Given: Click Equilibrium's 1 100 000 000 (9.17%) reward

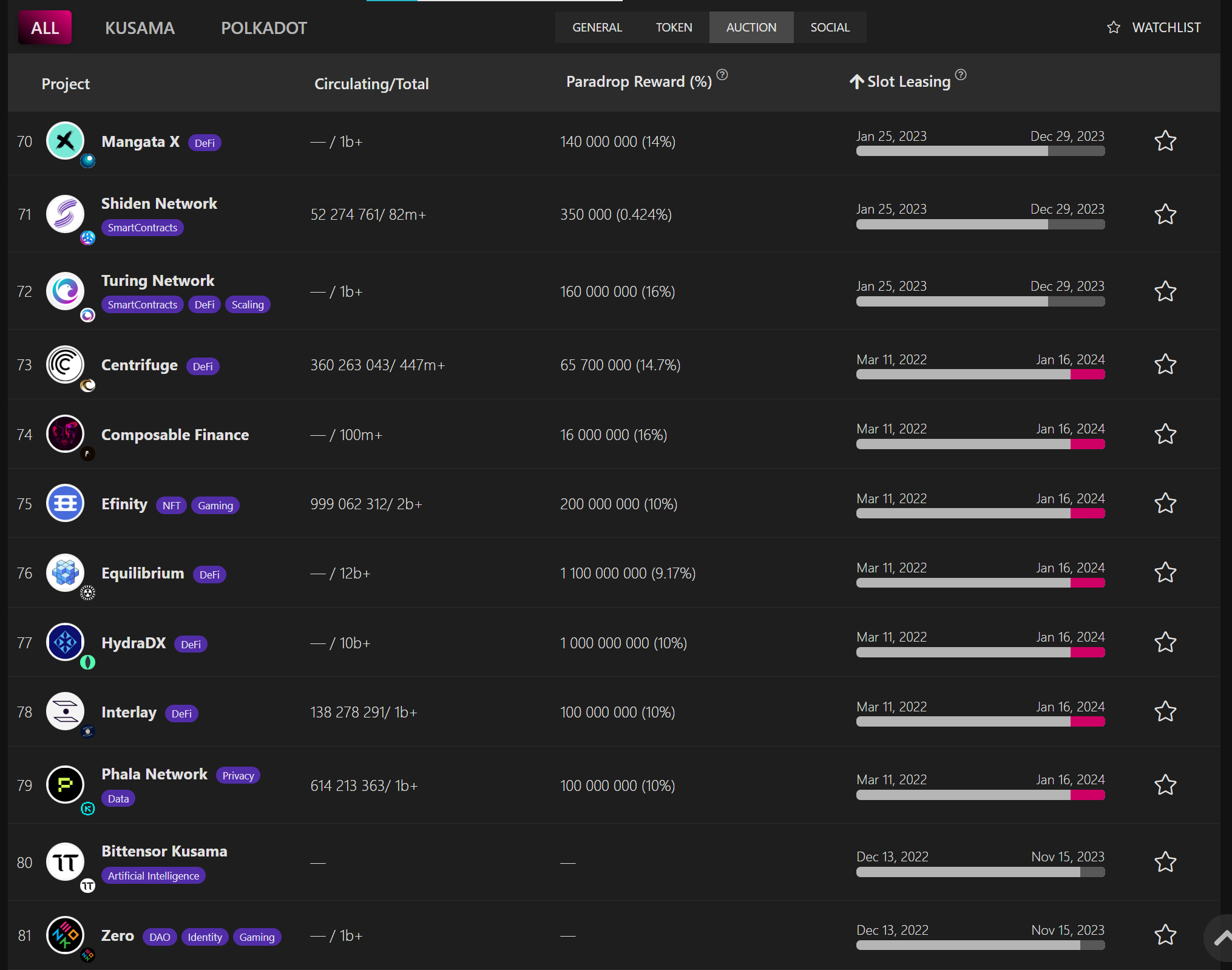Looking at the screenshot, I should coord(628,573).
